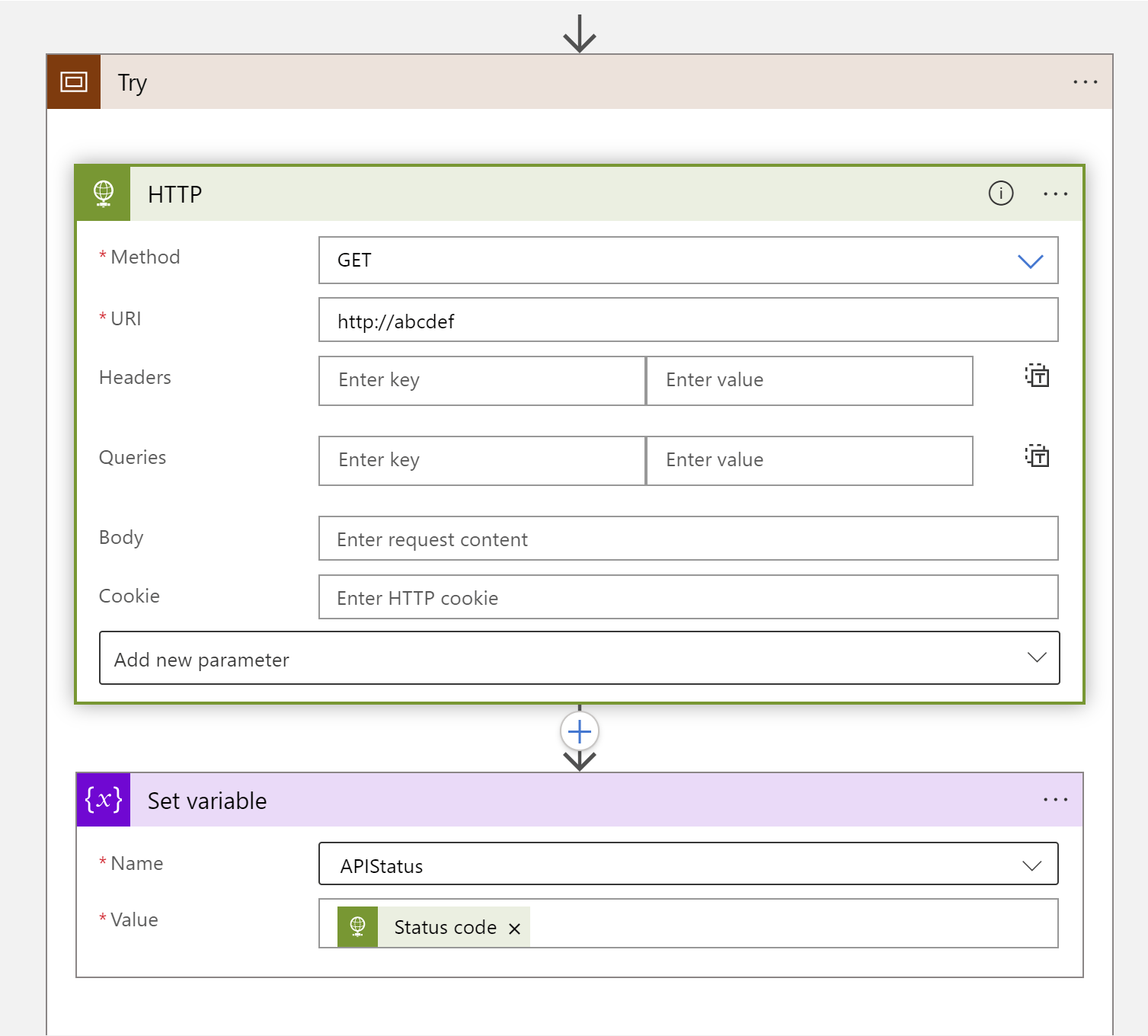Click the Headers Enter key field
The image size is (1148, 1036).
pyautogui.click(x=481, y=380)
